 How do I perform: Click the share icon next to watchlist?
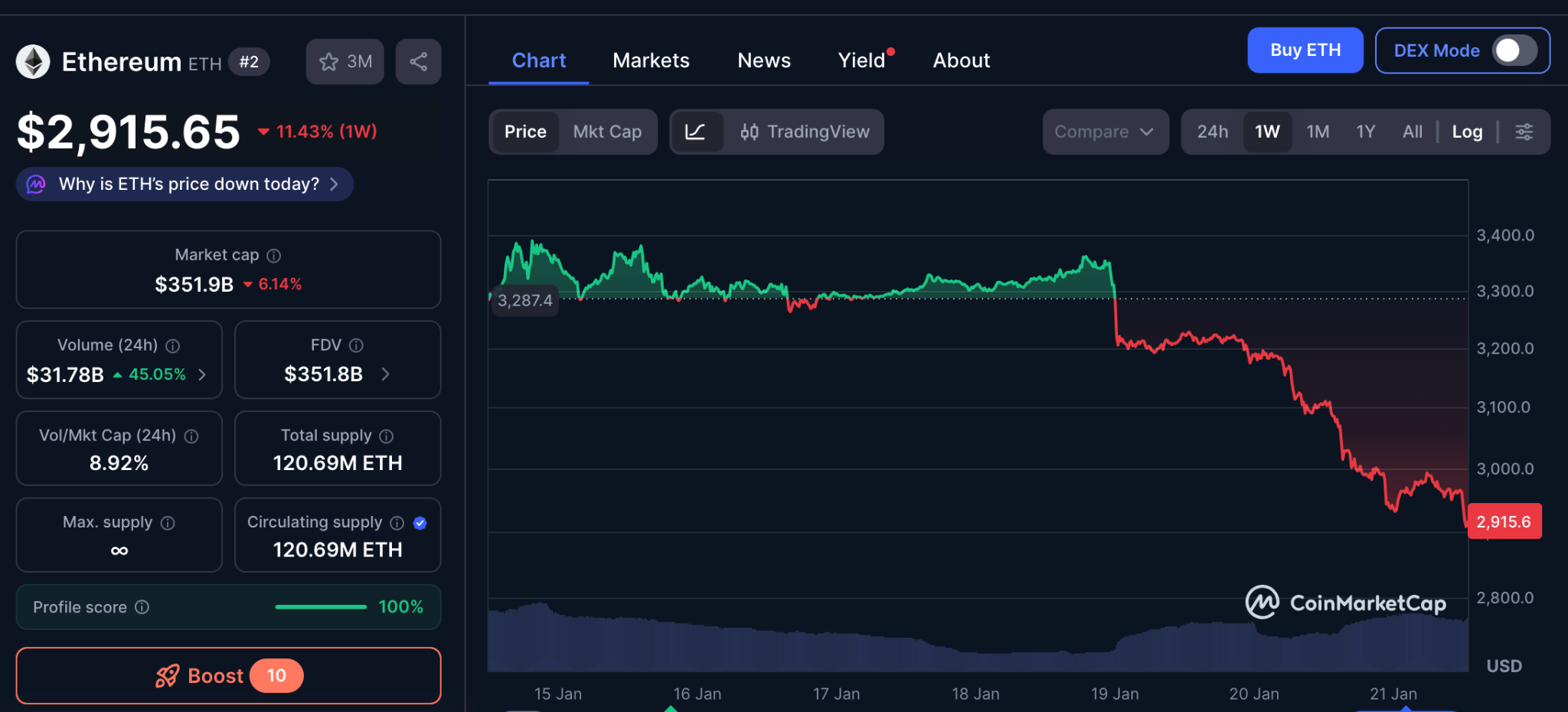pos(418,62)
